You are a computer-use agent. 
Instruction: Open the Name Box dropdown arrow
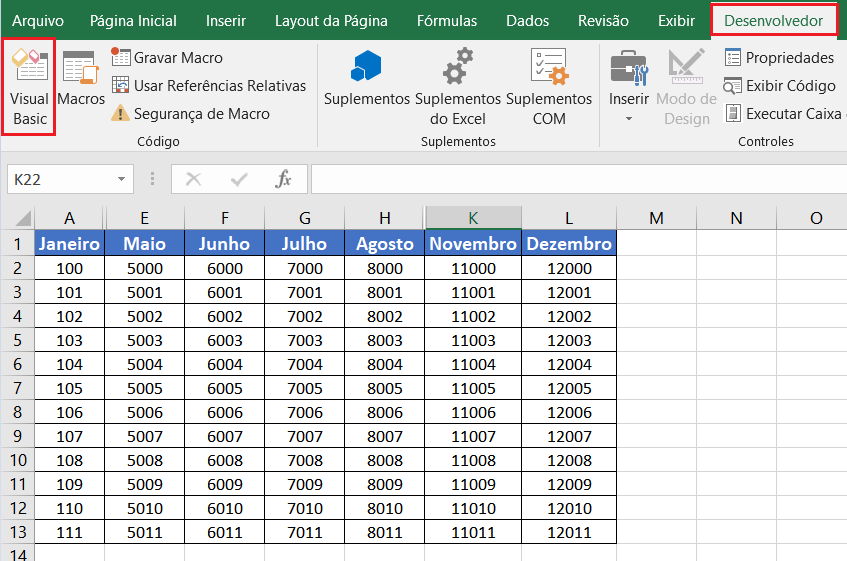point(122,179)
